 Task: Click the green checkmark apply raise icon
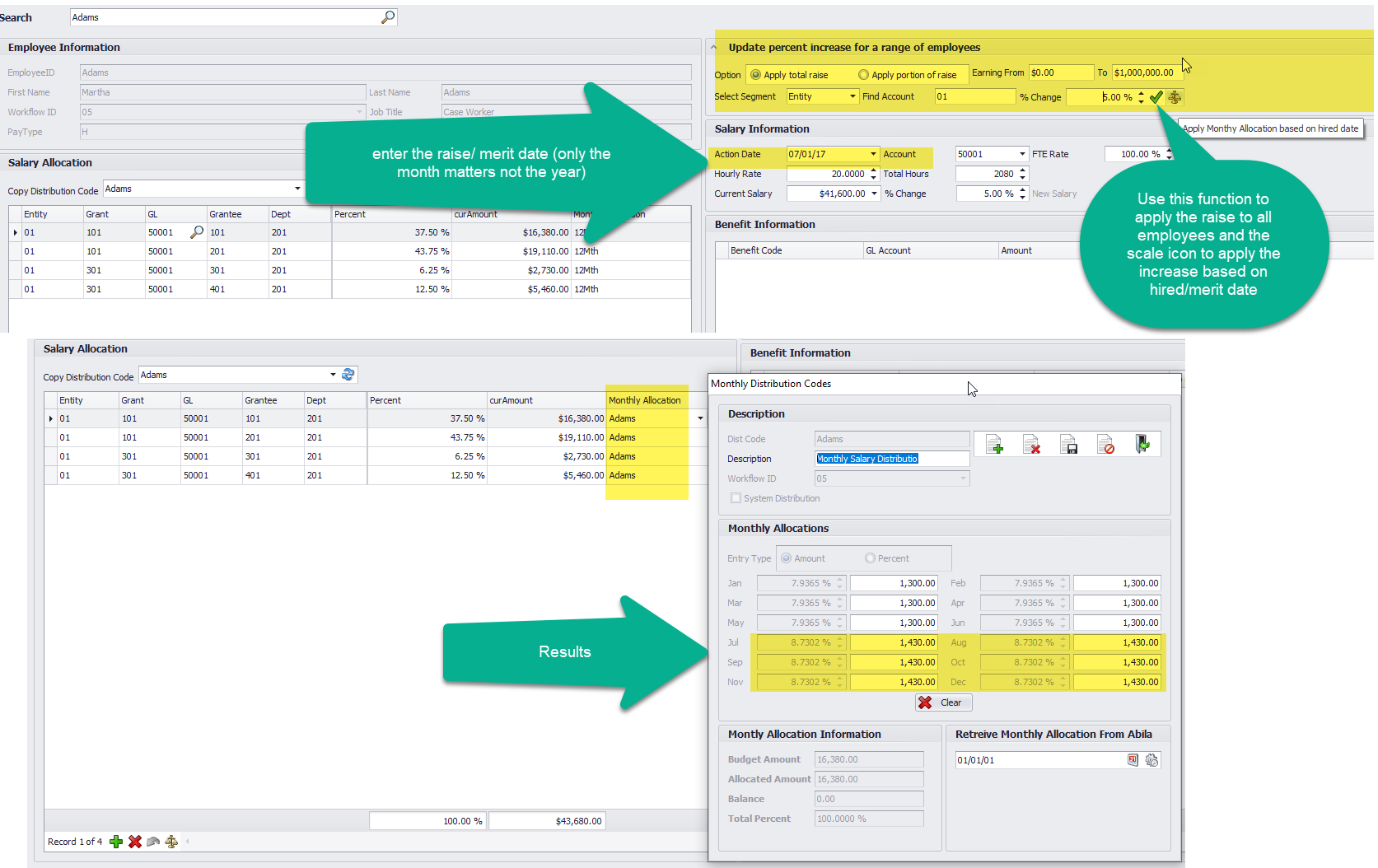pos(1156,97)
